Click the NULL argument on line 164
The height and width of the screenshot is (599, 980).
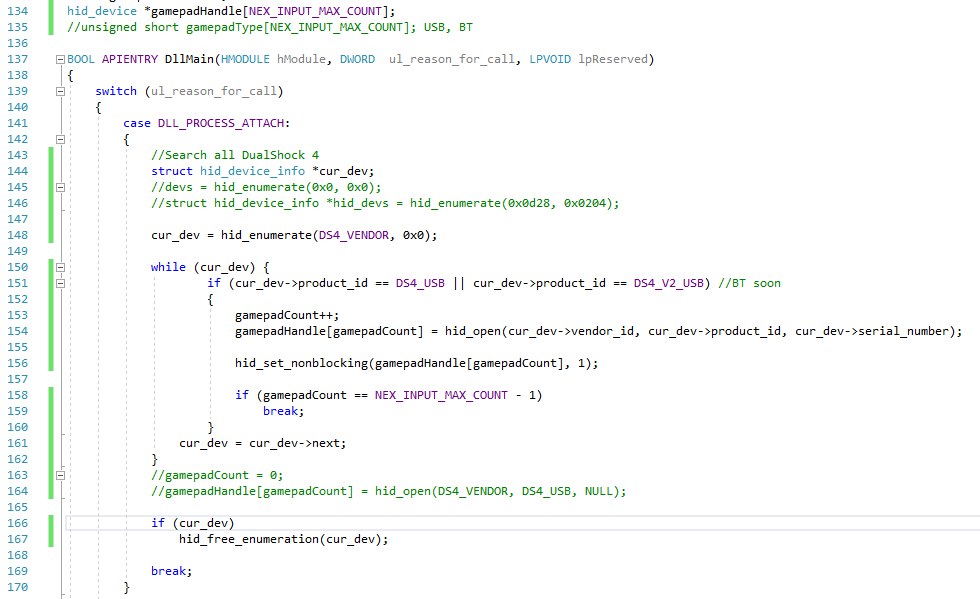click(x=599, y=491)
